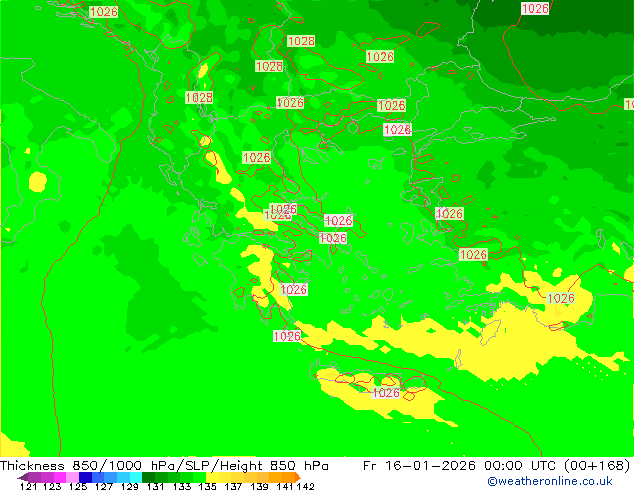Click legend value '139'
634x490 pixels.
click(259, 486)
